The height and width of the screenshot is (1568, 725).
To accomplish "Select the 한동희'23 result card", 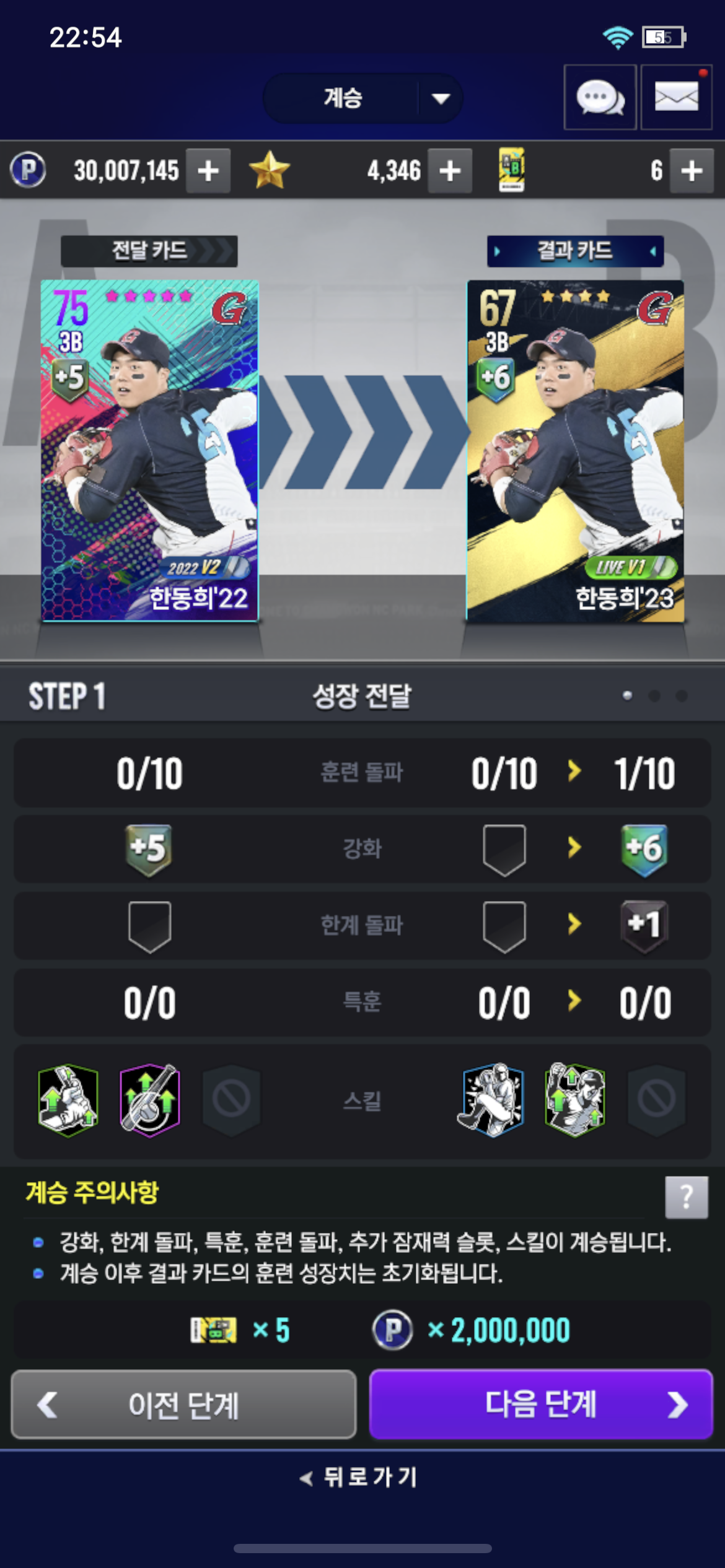I will coord(575,451).
